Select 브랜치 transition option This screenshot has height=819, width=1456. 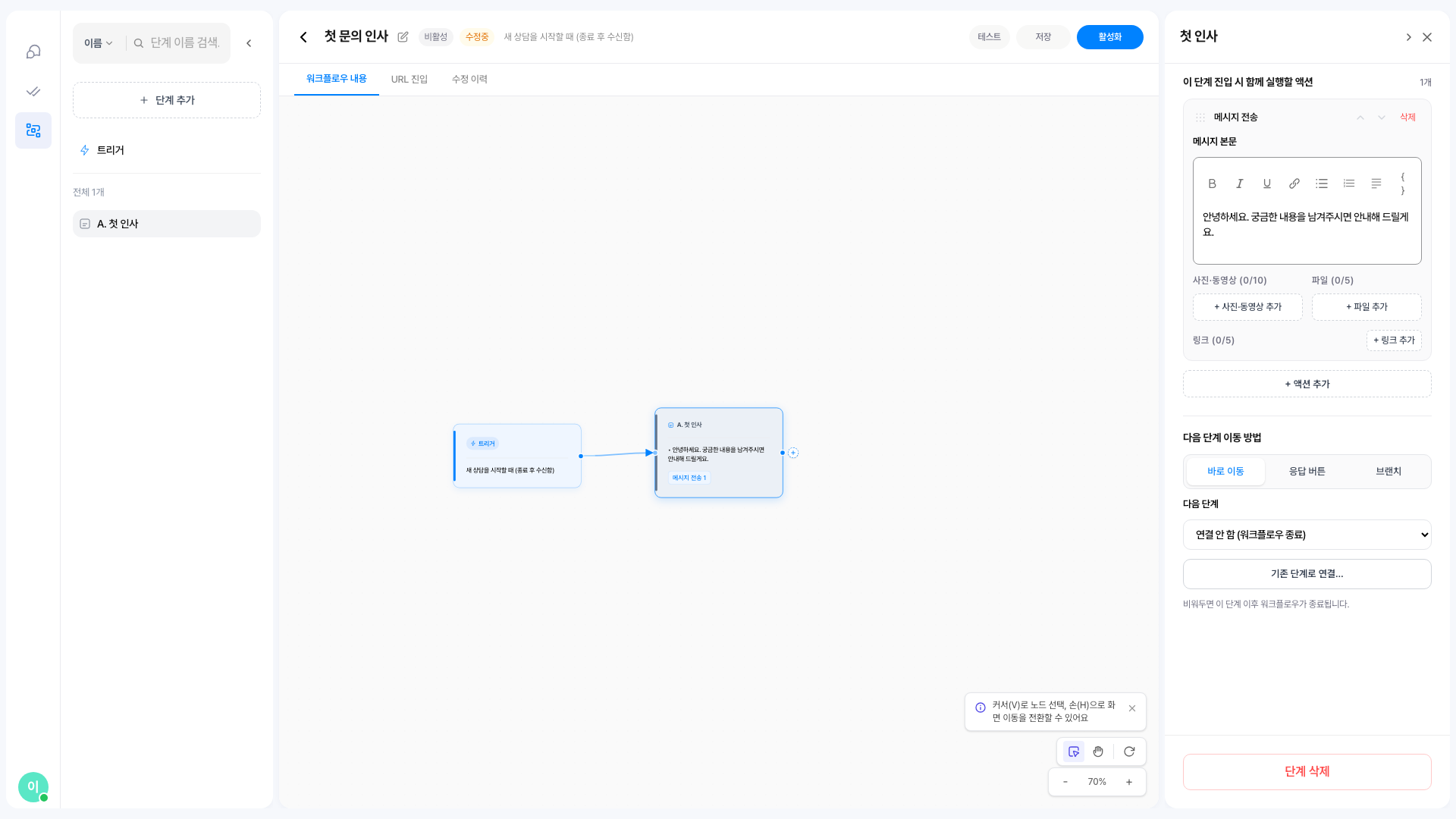point(1389,472)
